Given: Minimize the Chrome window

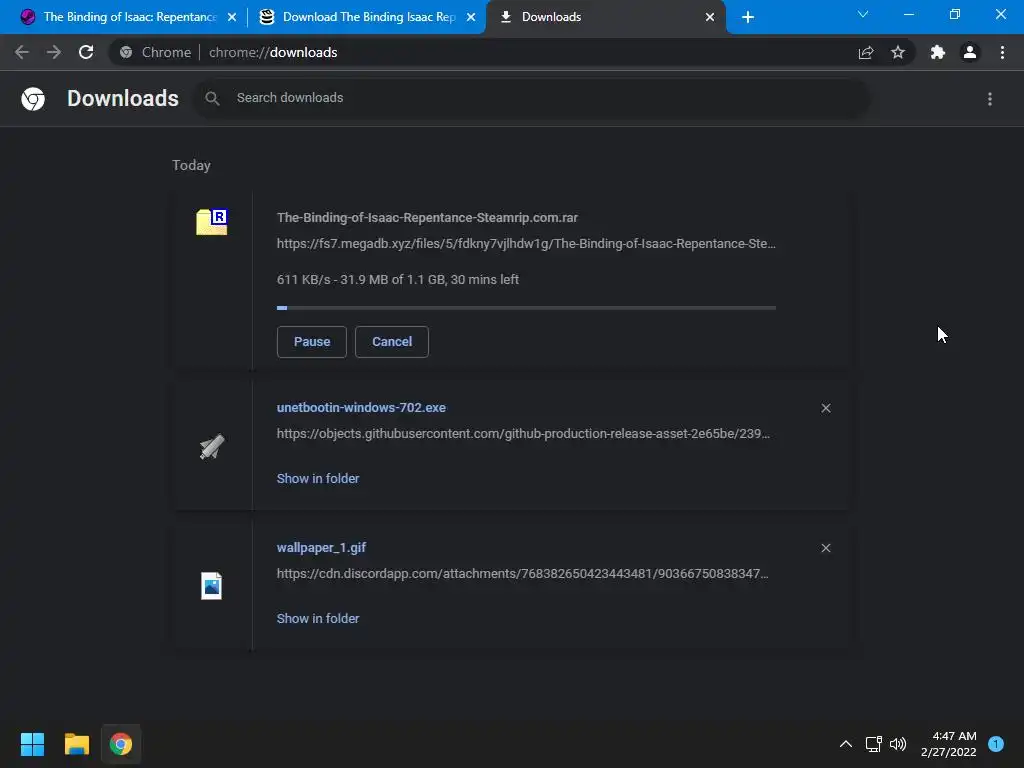Looking at the screenshot, I should pyautogui.click(x=908, y=14).
